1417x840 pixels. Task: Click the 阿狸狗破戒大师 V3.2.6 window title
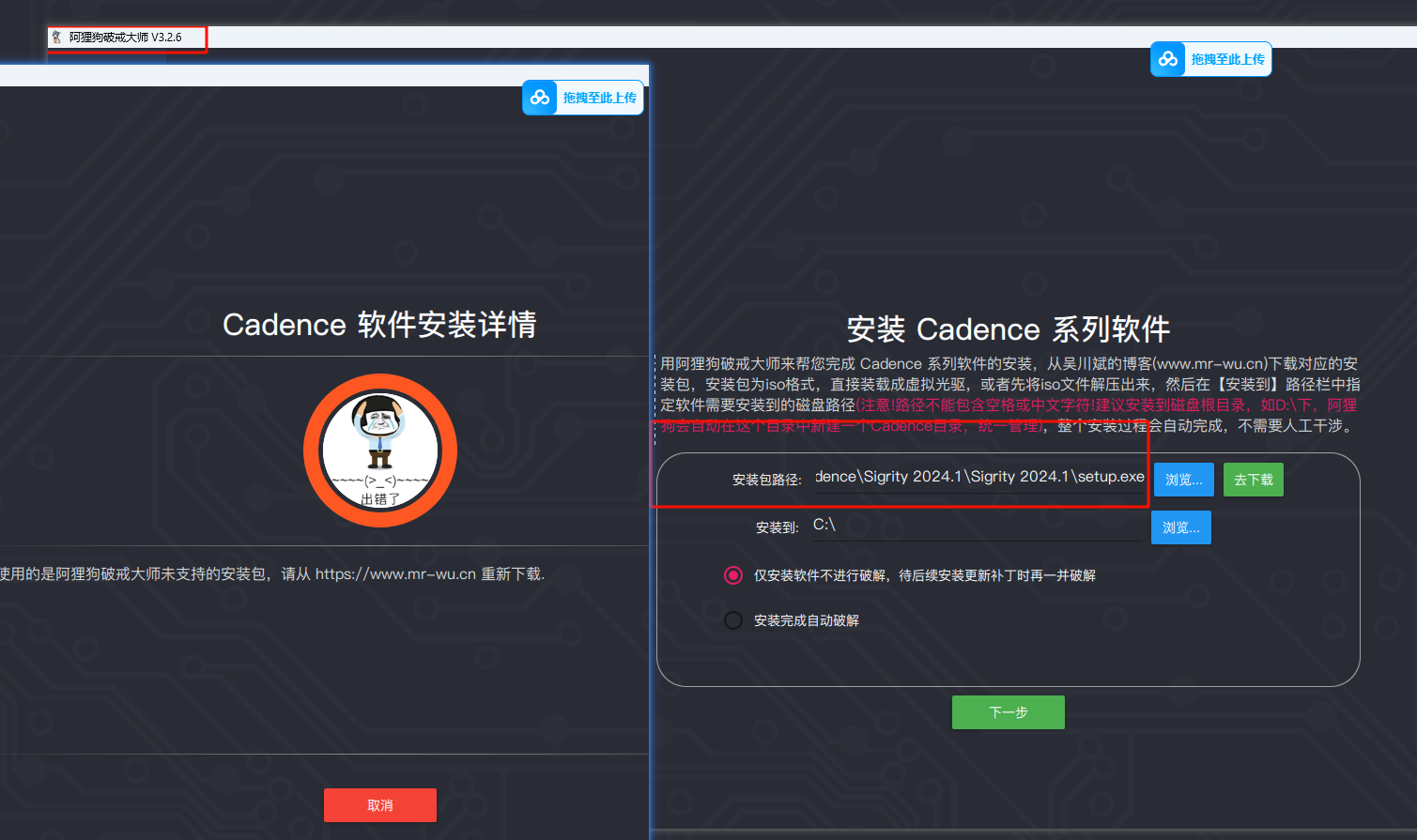[x=125, y=38]
